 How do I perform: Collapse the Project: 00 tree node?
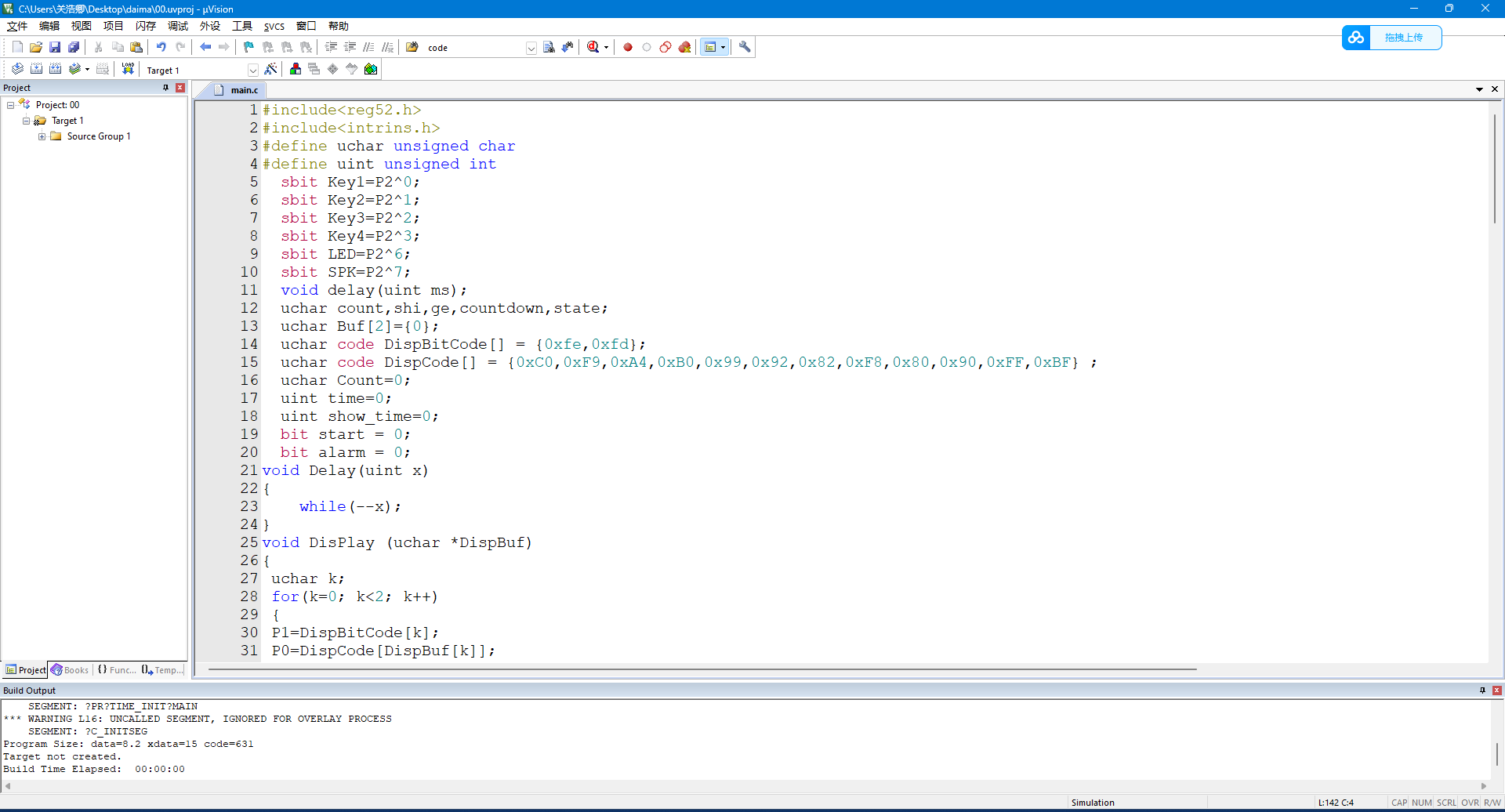(10, 105)
